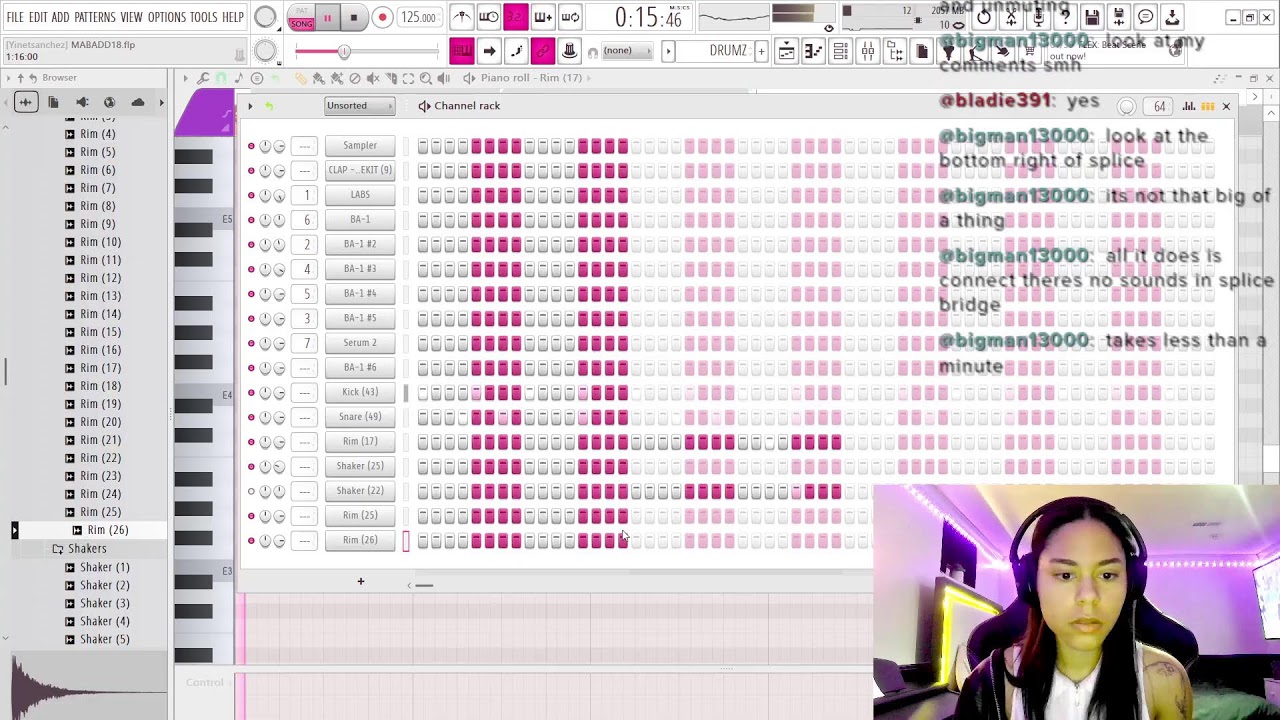
Task: Mute the Rim (17) channel light
Action: pos(251,442)
